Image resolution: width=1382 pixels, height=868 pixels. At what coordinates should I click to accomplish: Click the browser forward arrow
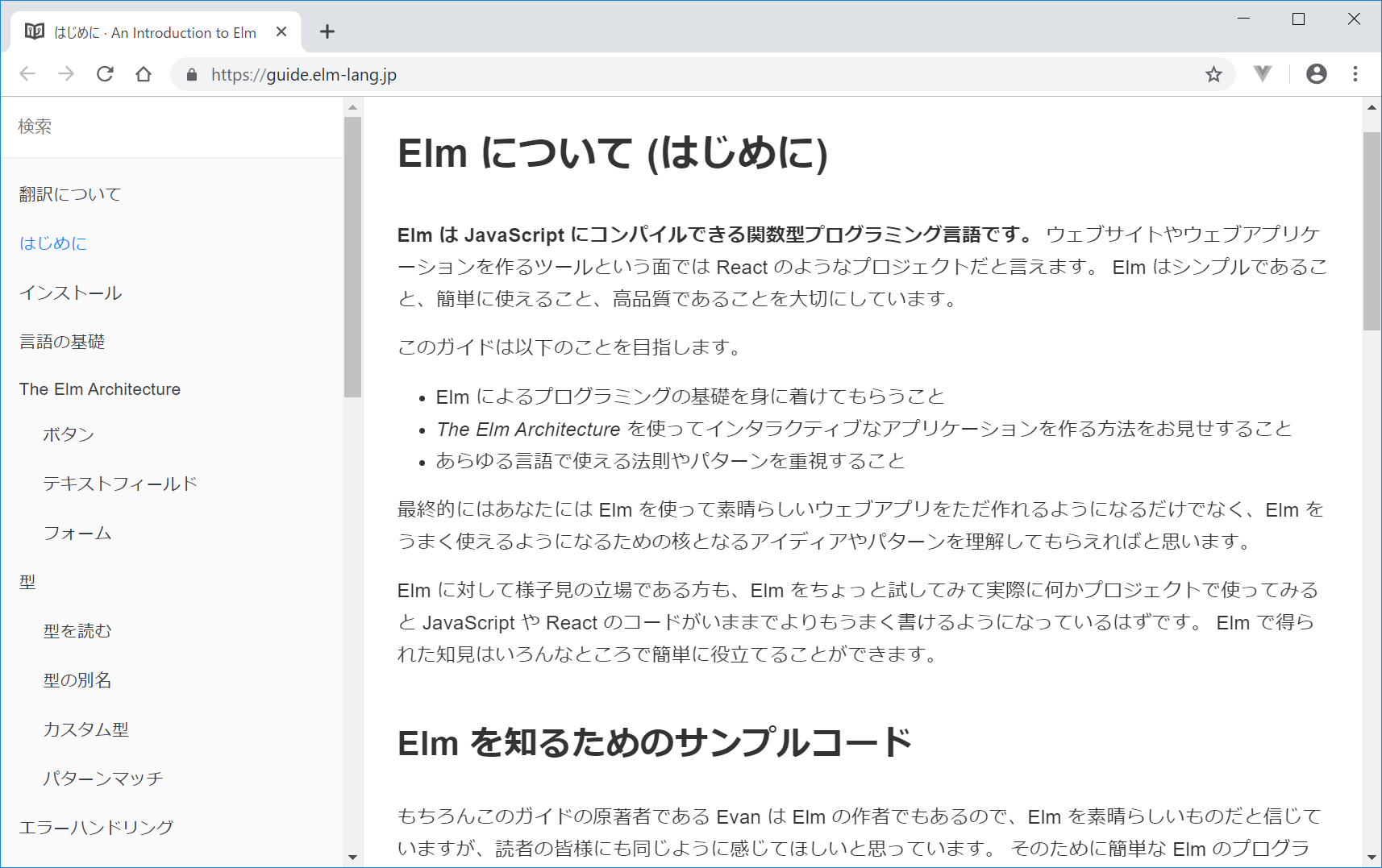click(x=66, y=74)
